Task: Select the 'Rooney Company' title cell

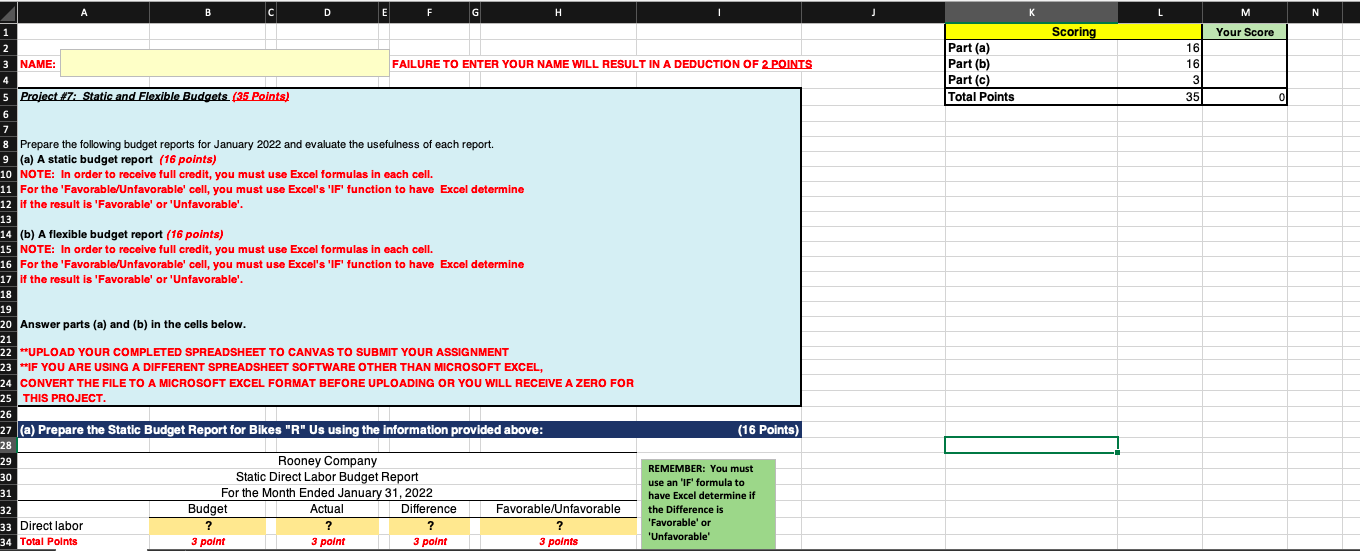Action: click(x=327, y=461)
